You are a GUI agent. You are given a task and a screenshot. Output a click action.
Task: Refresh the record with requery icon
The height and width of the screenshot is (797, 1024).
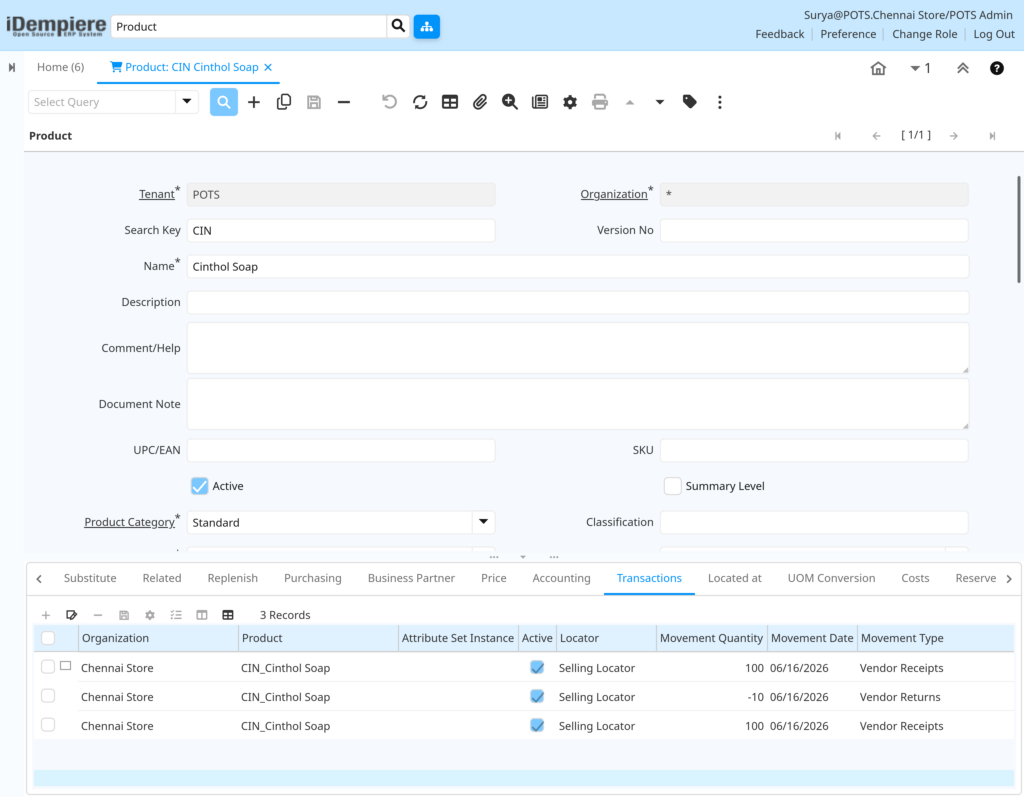click(420, 102)
